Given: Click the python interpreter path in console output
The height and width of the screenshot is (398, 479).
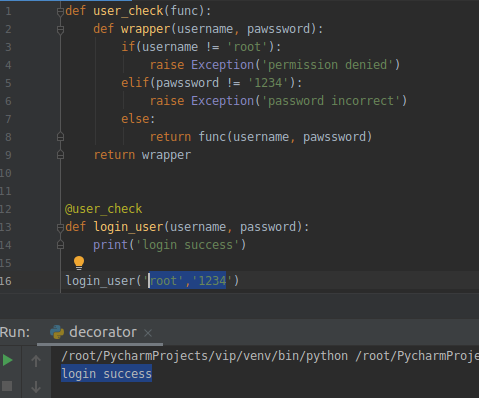Looking at the screenshot, I should click(x=204, y=356).
